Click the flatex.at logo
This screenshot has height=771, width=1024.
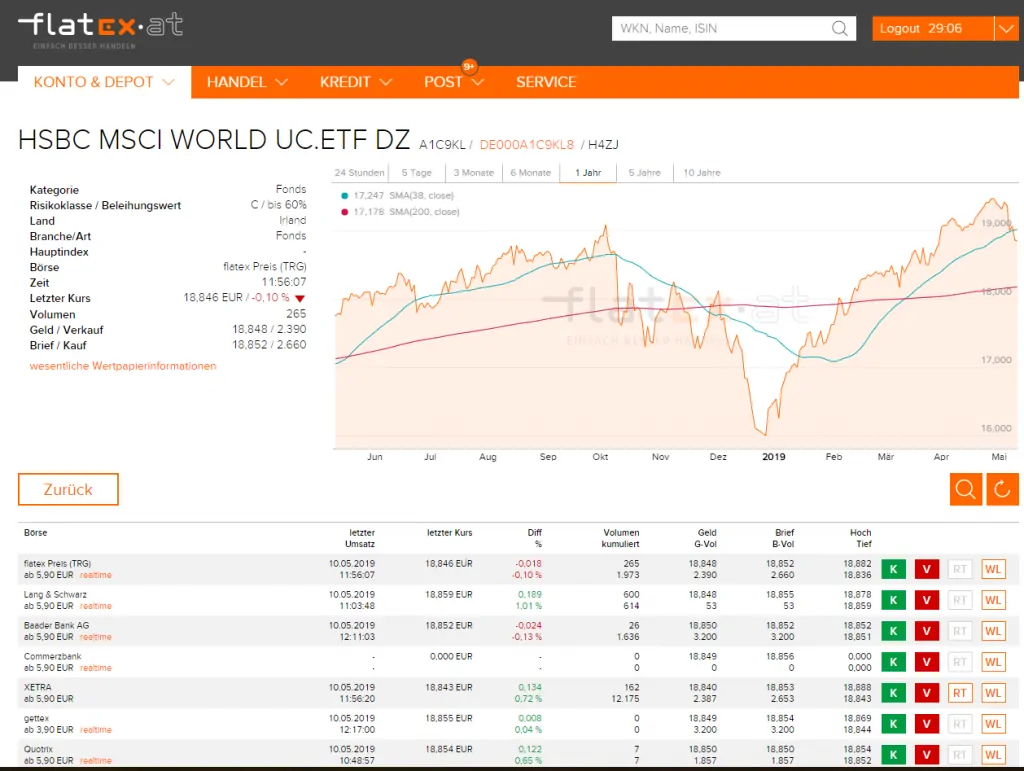click(100, 30)
